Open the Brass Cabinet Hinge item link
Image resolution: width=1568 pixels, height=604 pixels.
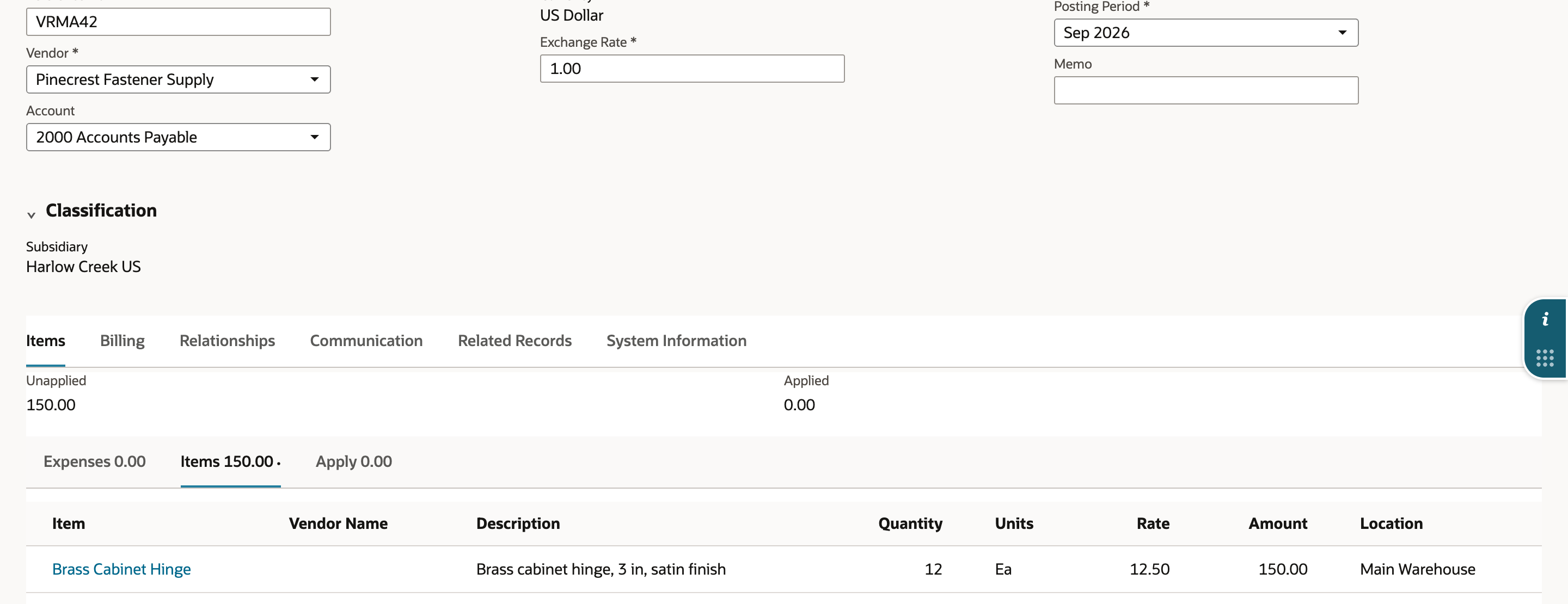click(x=121, y=569)
